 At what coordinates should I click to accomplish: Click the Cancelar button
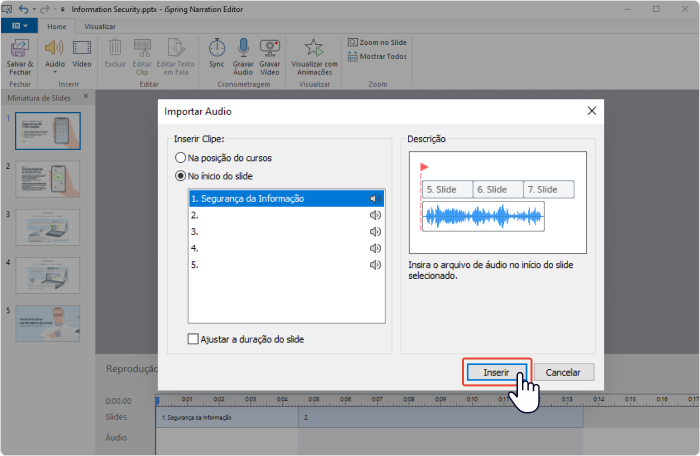563,372
